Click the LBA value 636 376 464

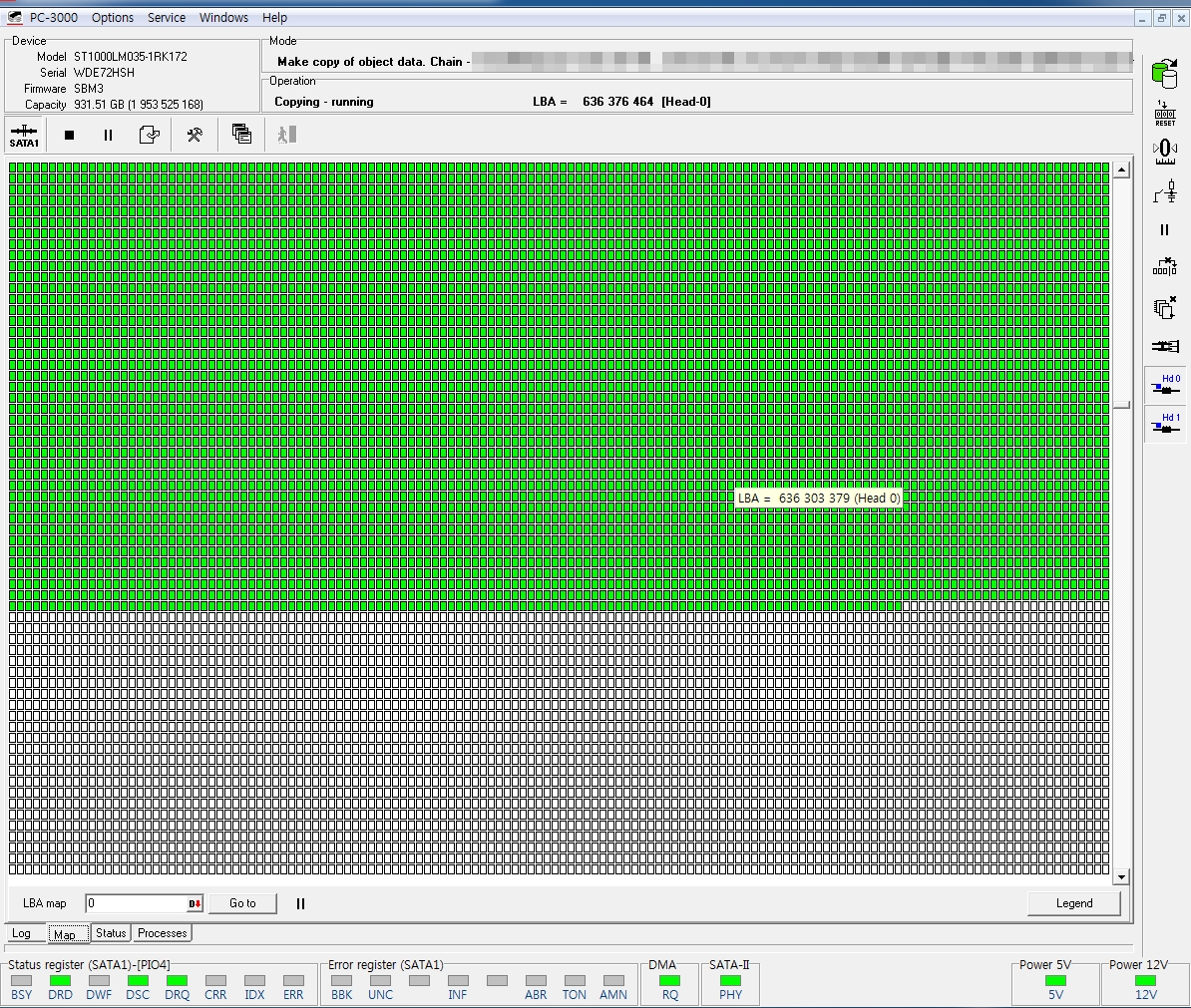pos(617,101)
